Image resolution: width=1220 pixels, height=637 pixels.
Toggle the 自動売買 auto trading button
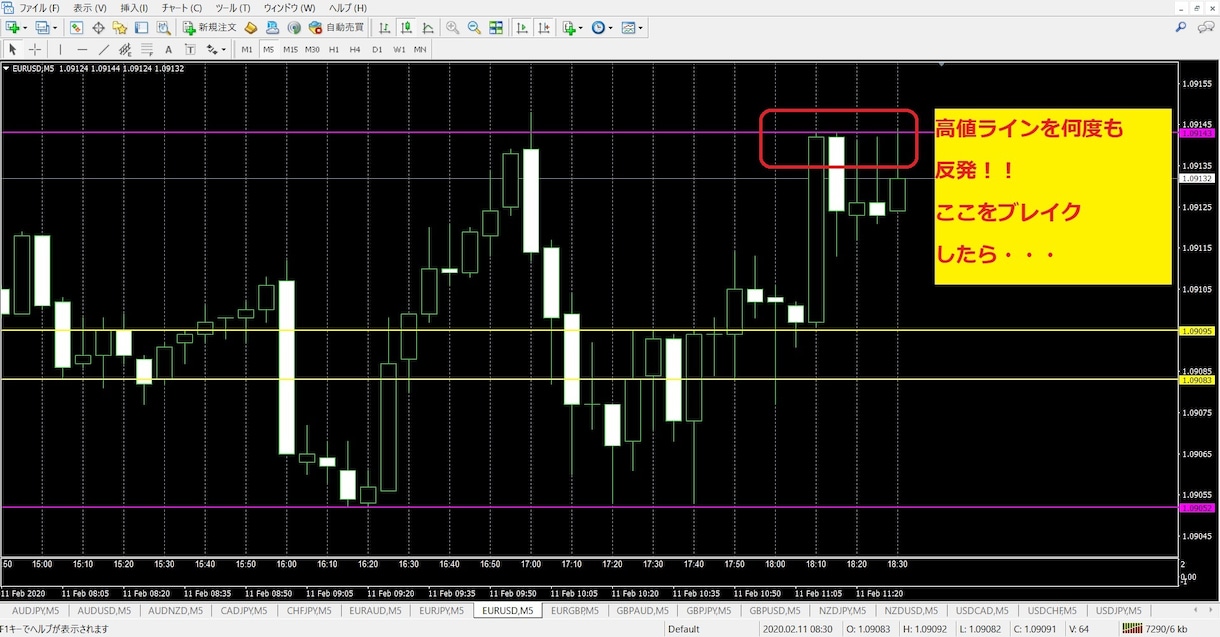(x=337, y=28)
